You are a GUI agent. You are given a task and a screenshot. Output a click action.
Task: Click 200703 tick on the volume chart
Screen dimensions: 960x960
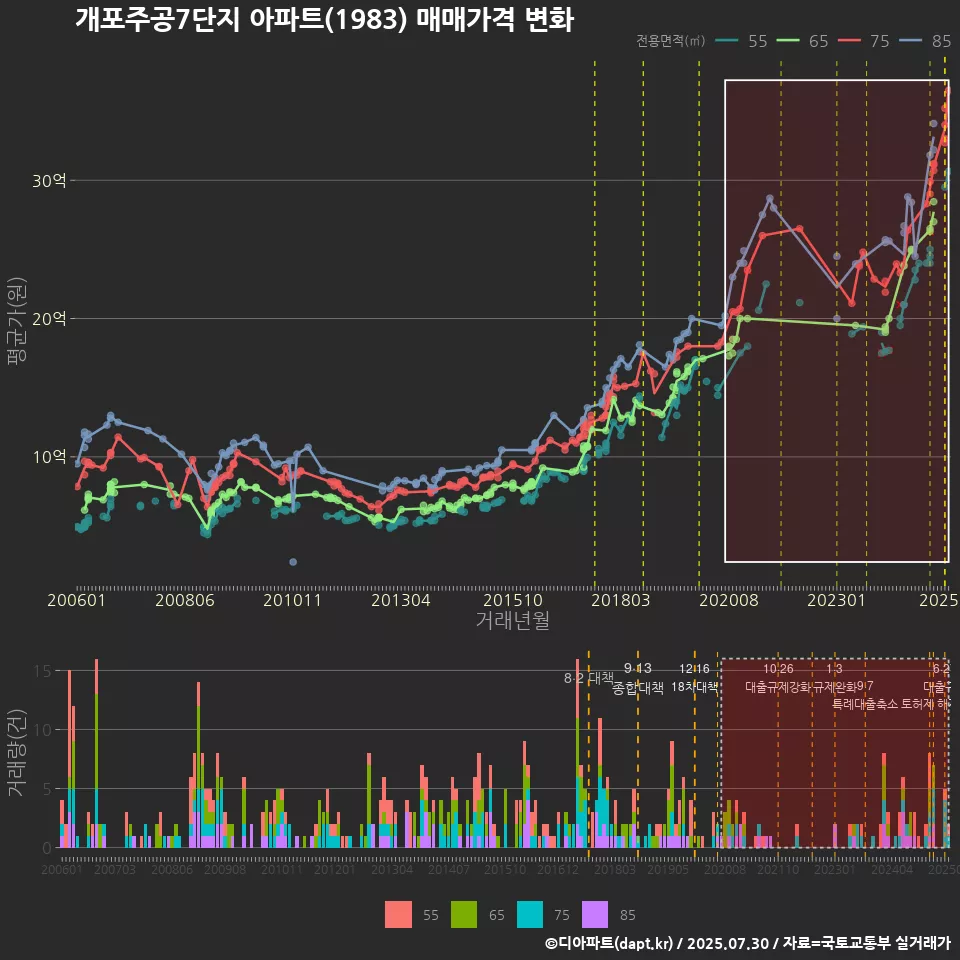click(114, 870)
